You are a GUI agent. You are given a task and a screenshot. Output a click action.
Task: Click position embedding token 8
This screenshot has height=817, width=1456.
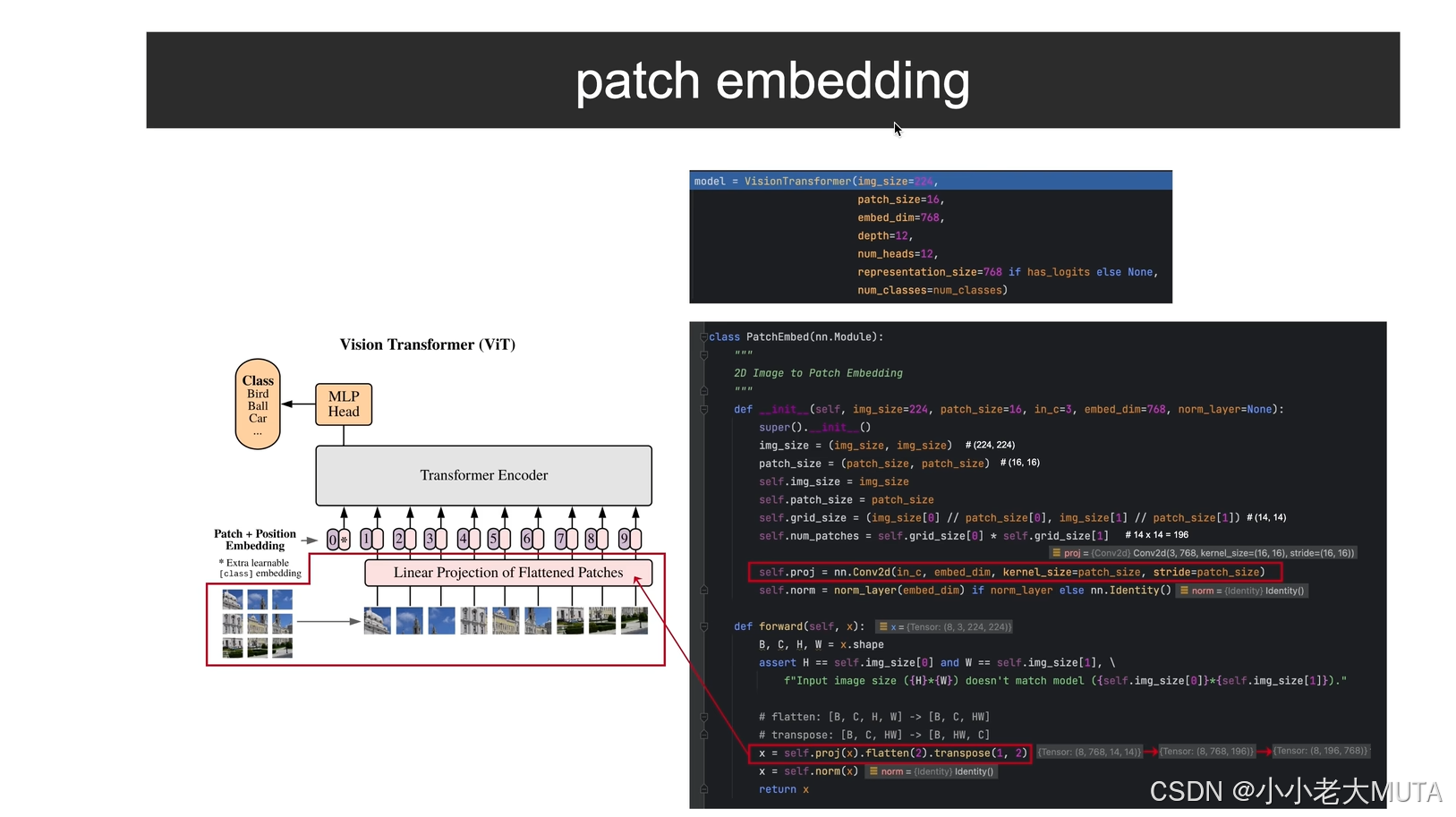(596, 539)
